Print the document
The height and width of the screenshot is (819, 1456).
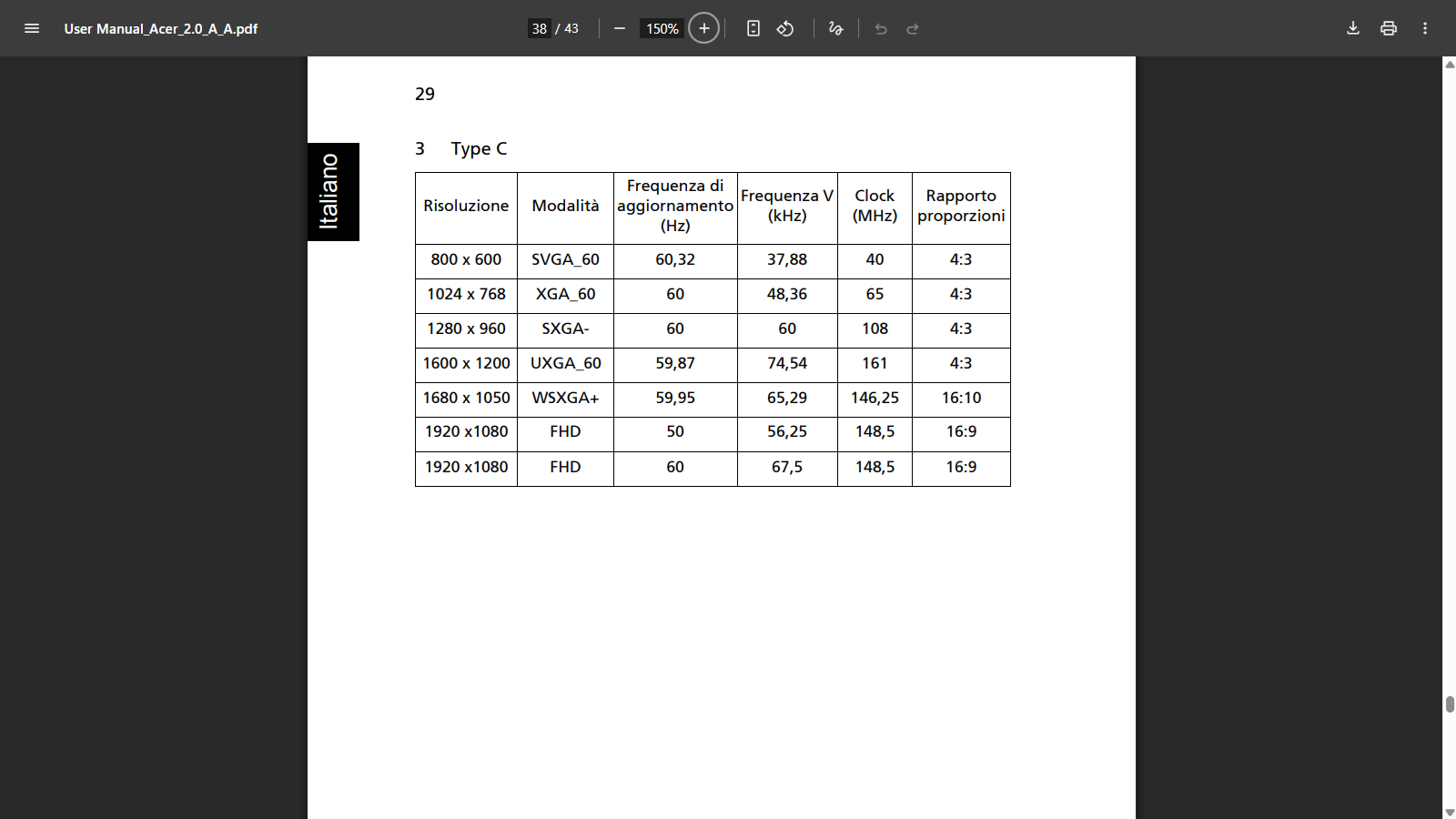1389,28
